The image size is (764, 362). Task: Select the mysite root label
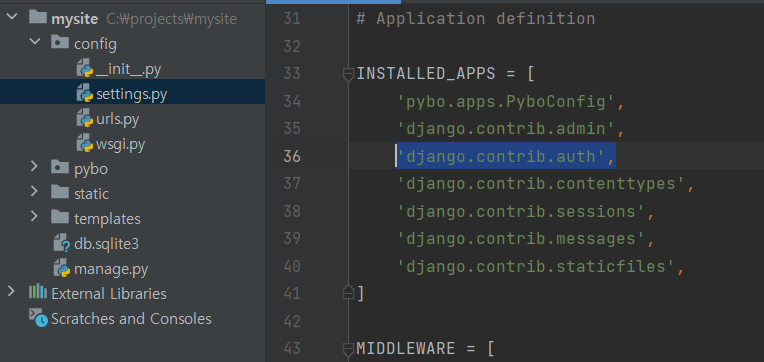pyautogui.click(x=76, y=19)
